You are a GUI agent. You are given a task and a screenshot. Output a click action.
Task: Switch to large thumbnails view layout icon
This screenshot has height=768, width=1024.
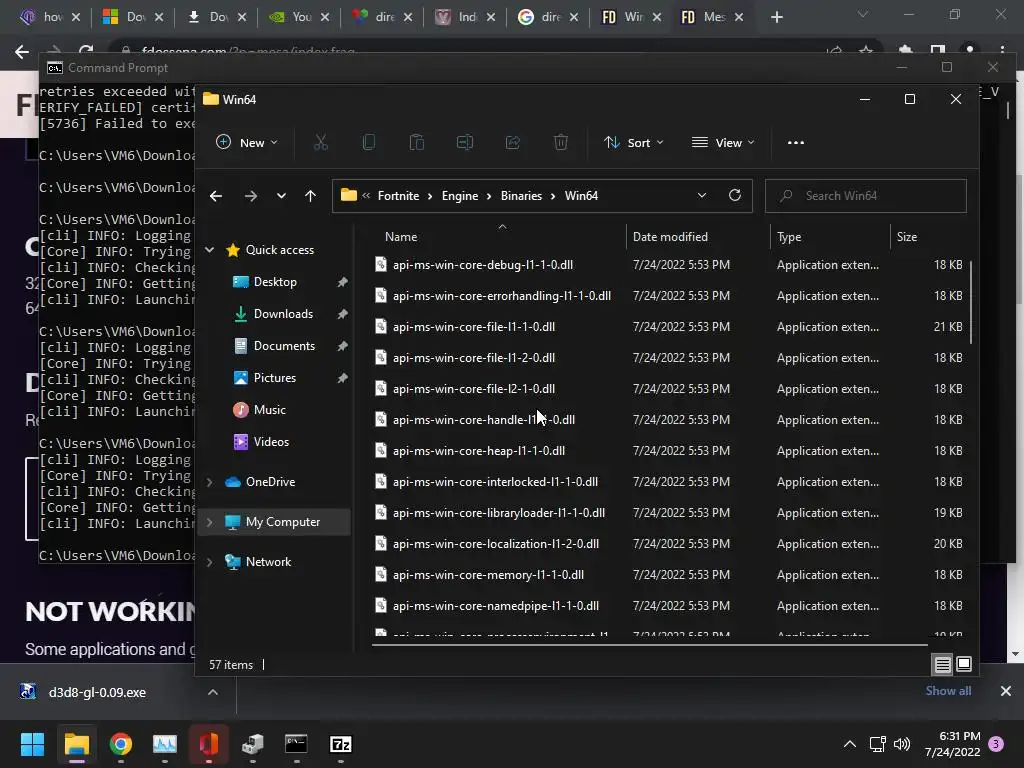coord(964,665)
